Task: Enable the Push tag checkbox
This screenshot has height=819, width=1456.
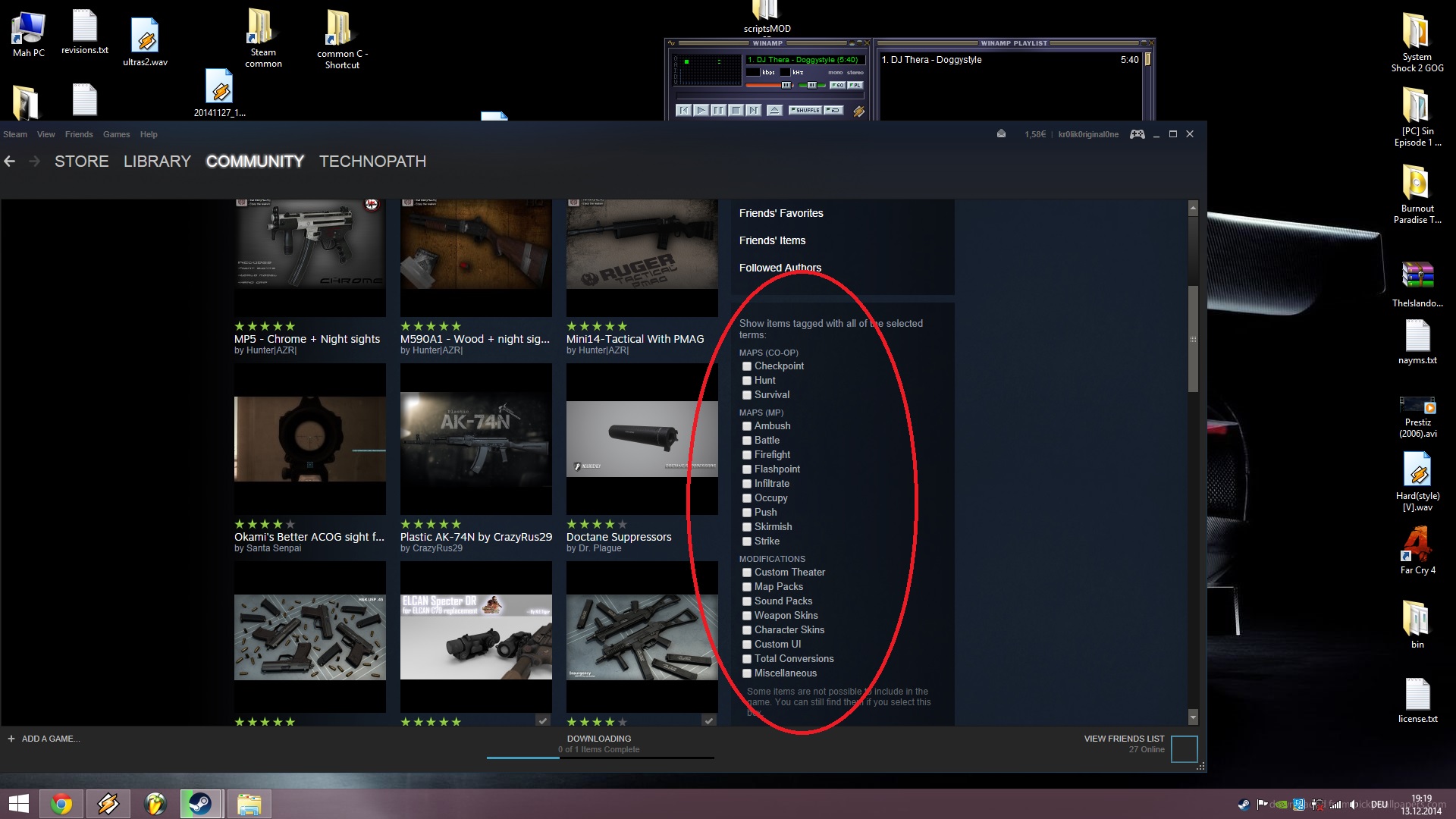Action: click(747, 513)
